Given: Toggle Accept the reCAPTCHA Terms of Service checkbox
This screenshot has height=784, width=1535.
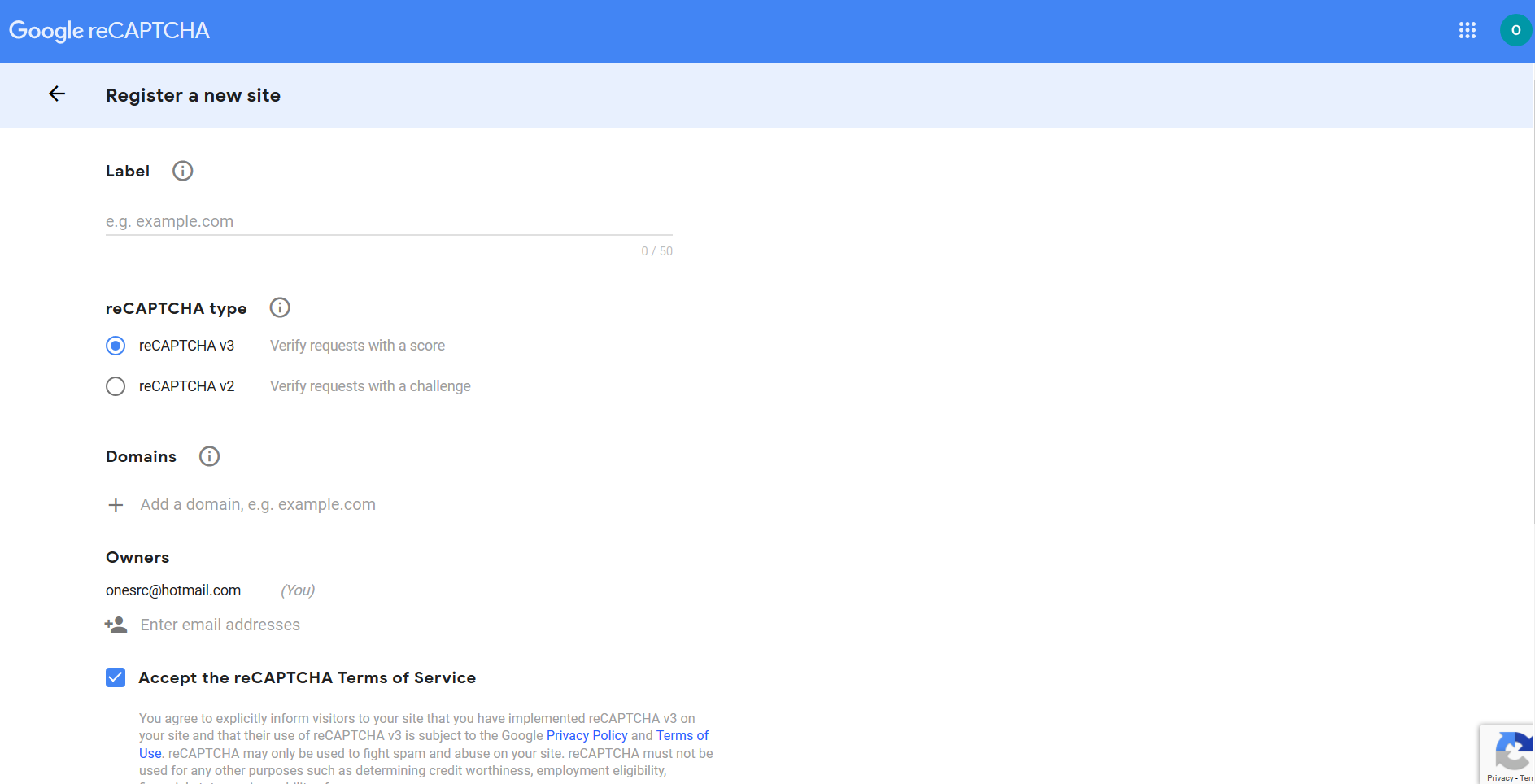Looking at the screenshot, I should point(116,677).
